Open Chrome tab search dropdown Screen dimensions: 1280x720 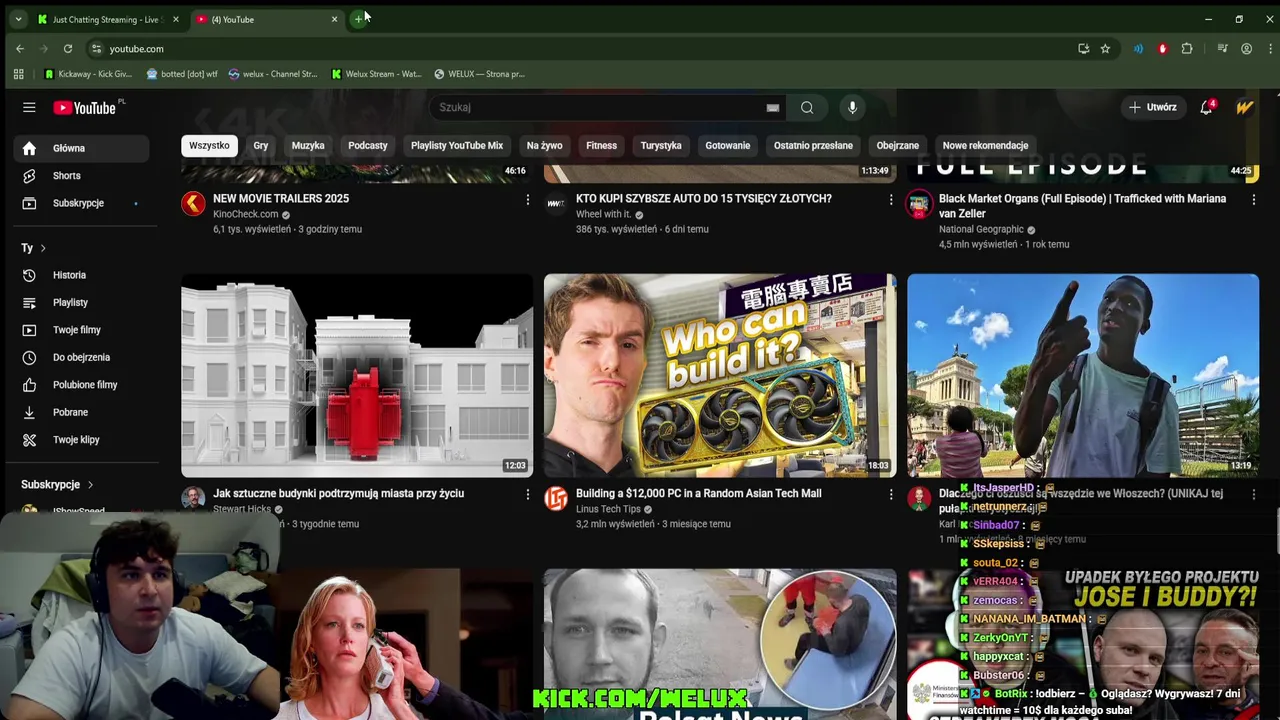tap(18, 19)
